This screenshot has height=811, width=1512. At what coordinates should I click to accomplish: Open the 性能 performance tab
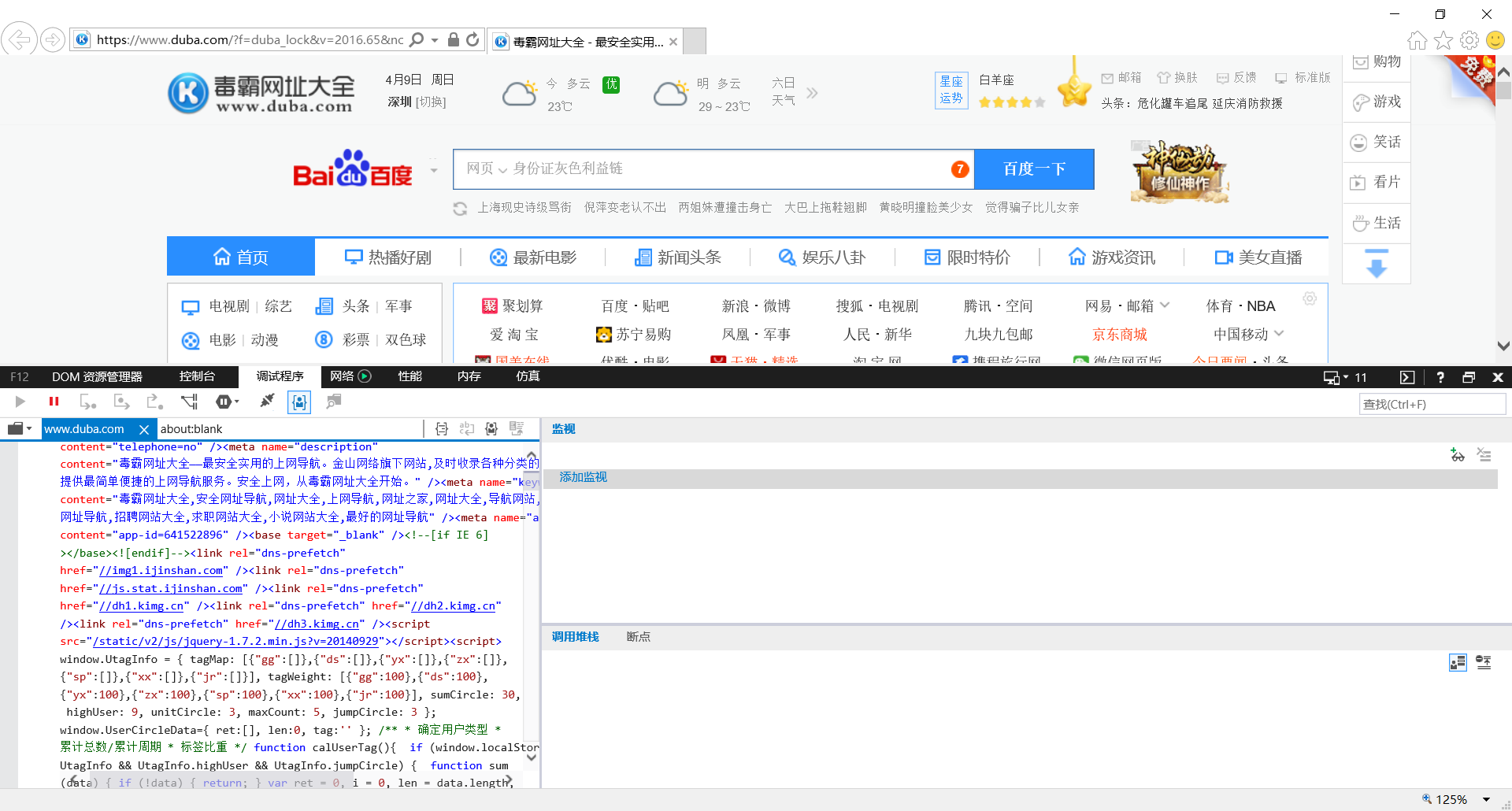409,376
